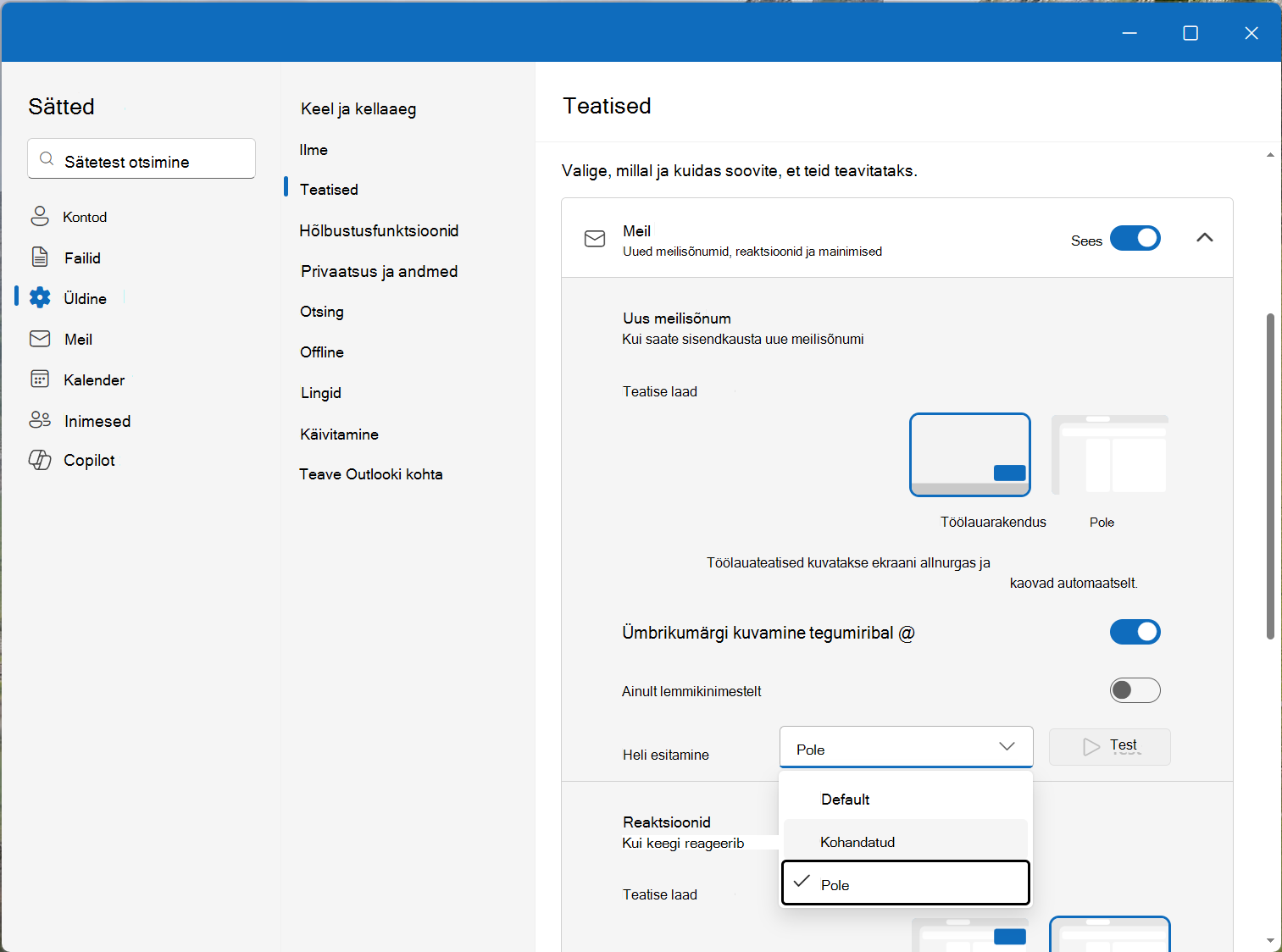Choose Kohandatud in the sound dropdown list
Image resolution: width=1282 pixels, height=952 pixels.
pyautogui.click(x=905, y=841)
